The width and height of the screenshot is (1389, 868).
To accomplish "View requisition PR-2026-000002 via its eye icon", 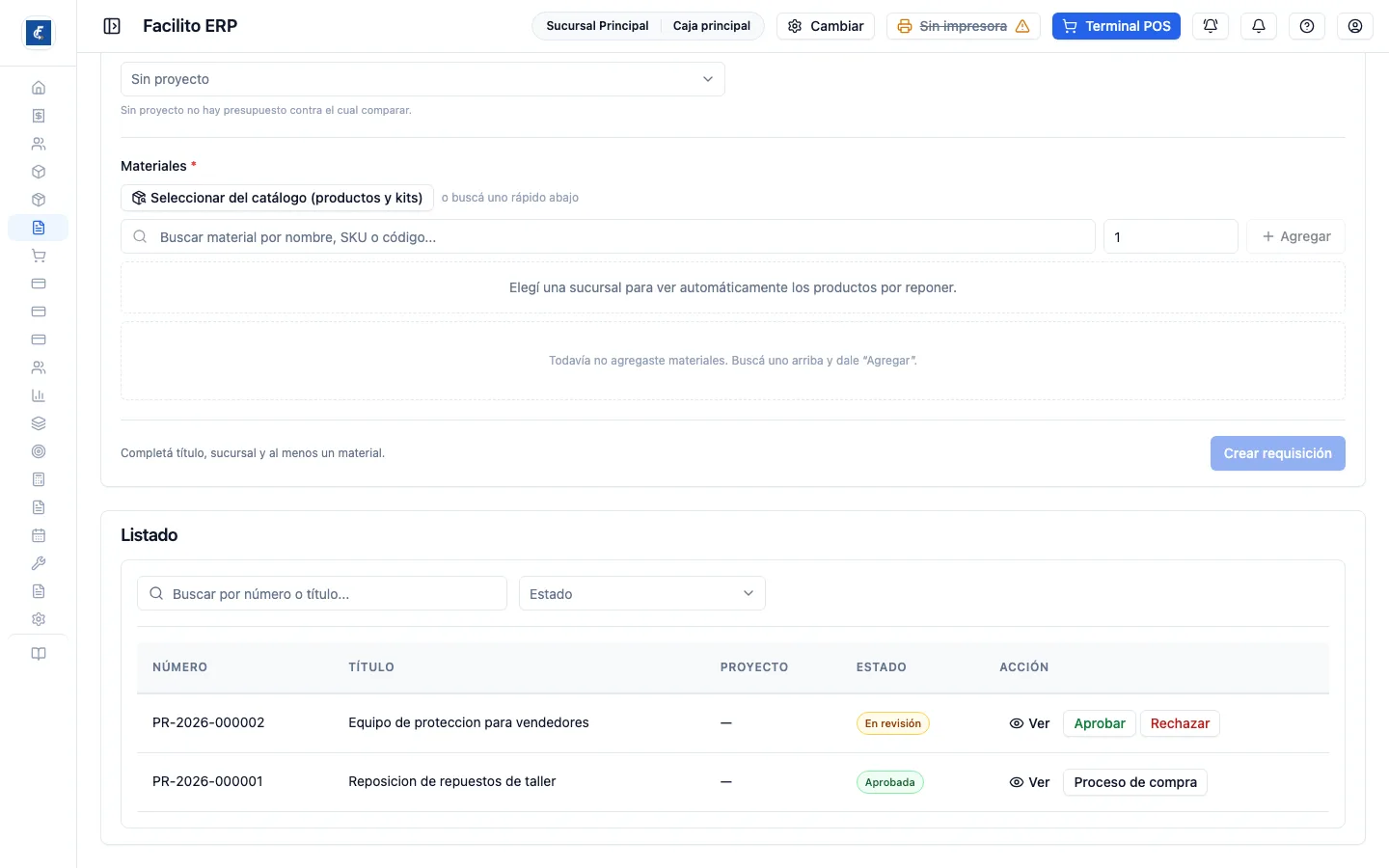I will pyautogui.click(x=1029, y=723).
